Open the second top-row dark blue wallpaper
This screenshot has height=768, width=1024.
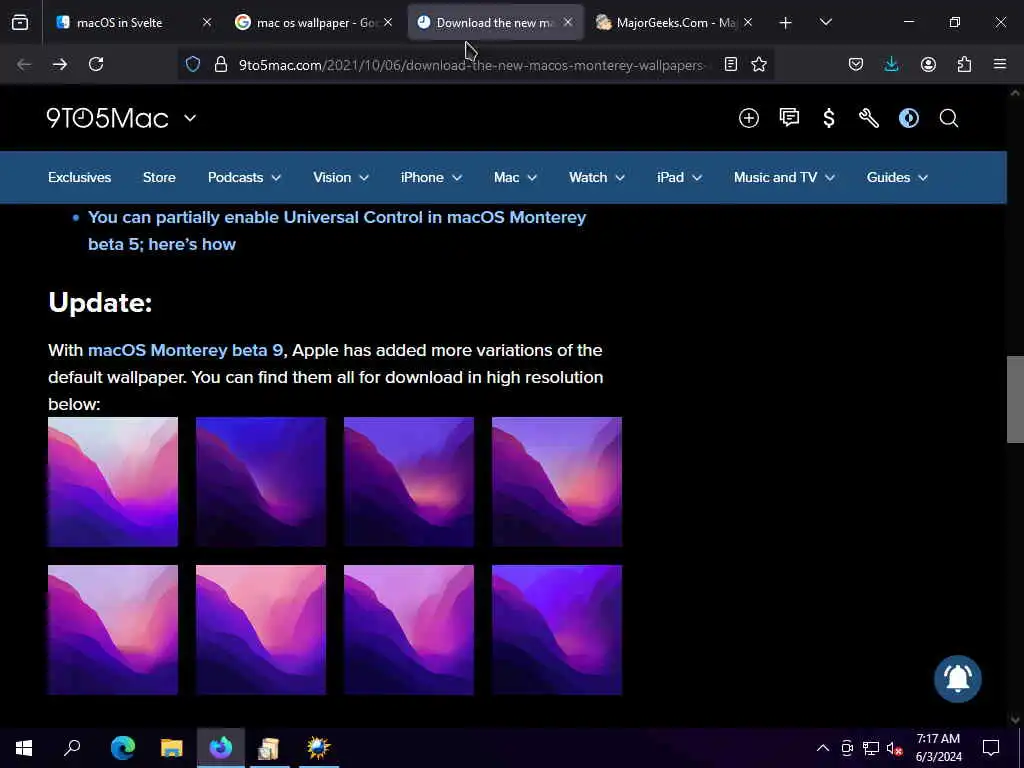(261, 482)
